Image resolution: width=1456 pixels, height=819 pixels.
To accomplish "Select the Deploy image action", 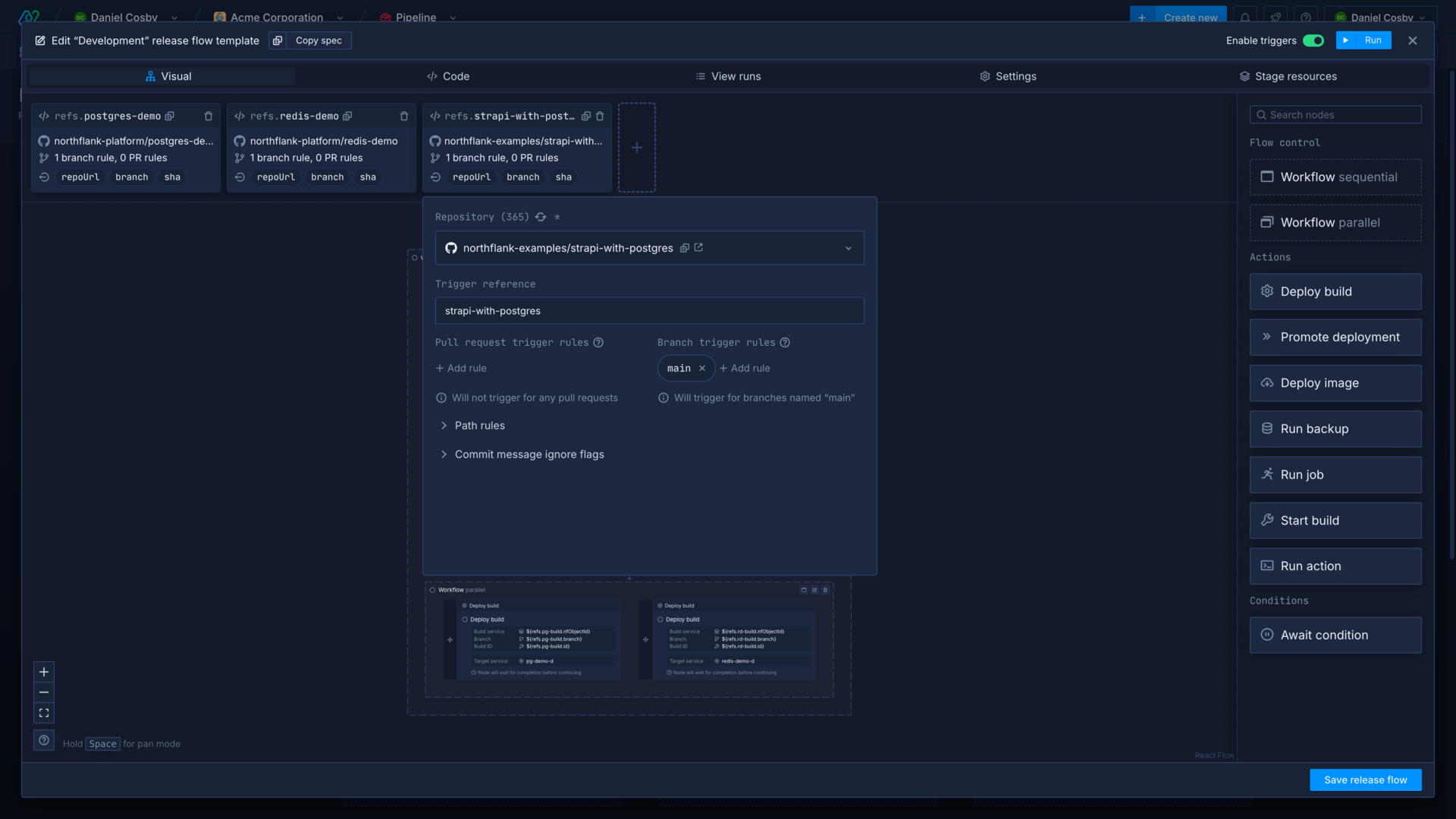I will (1335, 384).
